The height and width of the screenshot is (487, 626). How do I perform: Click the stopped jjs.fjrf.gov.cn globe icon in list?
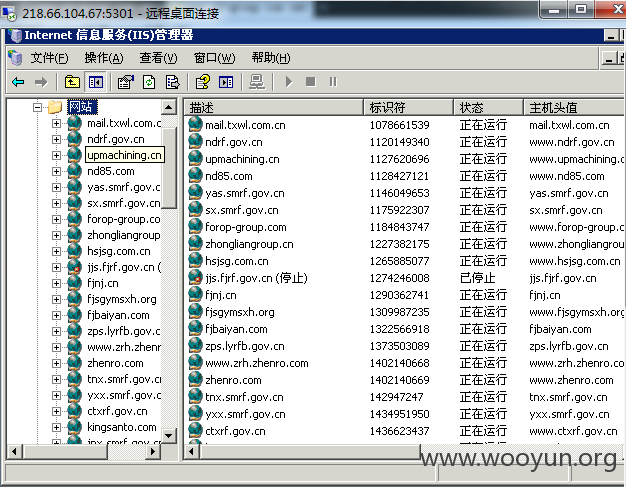[195, 277]
